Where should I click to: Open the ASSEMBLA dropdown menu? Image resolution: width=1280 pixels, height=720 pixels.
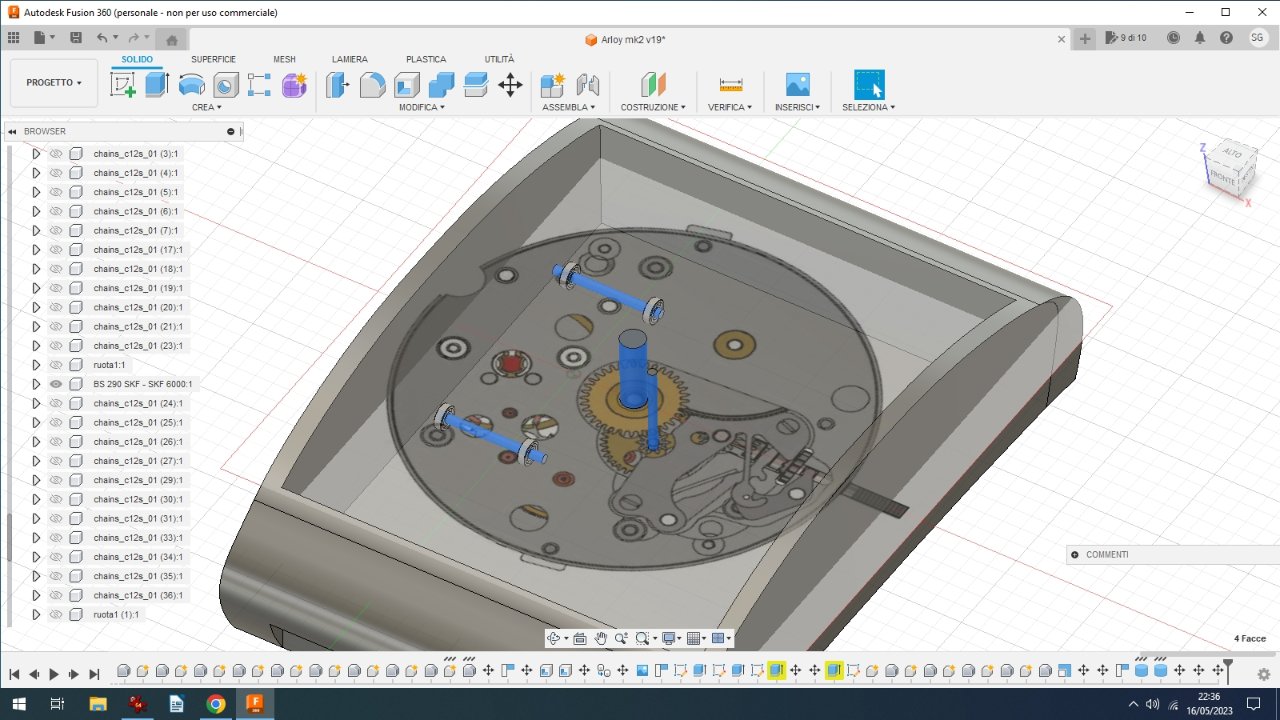point(569,107)
